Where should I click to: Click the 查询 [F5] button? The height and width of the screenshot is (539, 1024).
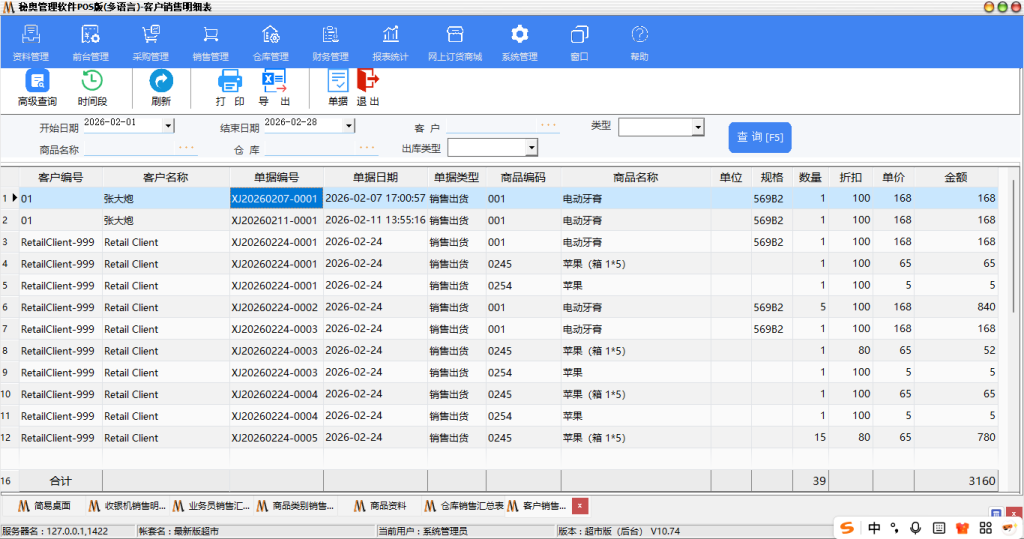760,137
